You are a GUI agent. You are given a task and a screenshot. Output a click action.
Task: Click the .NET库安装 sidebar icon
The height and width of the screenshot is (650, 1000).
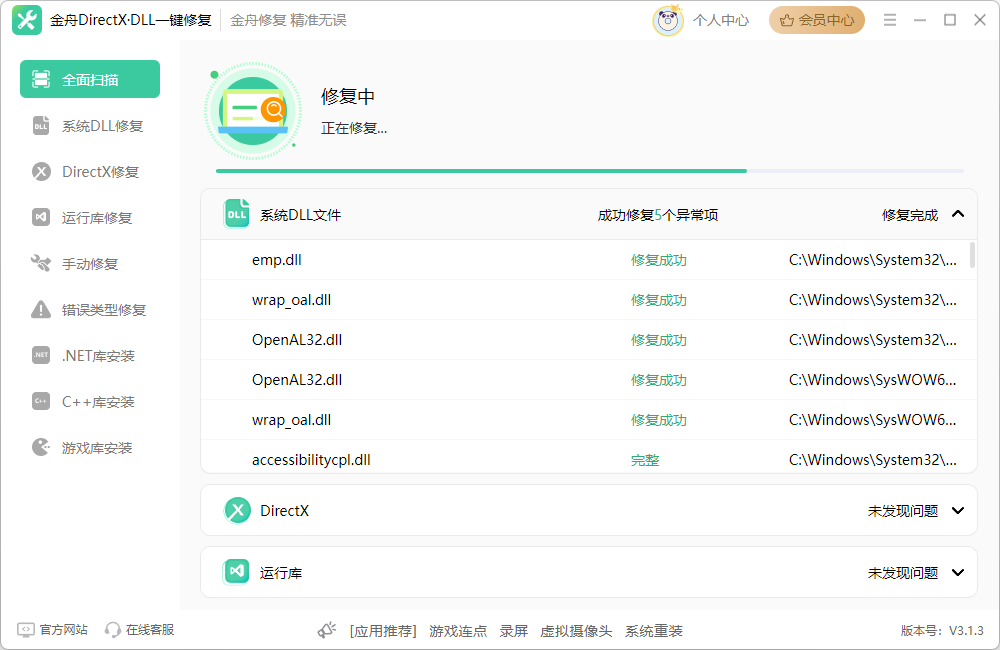click(41, 355)
